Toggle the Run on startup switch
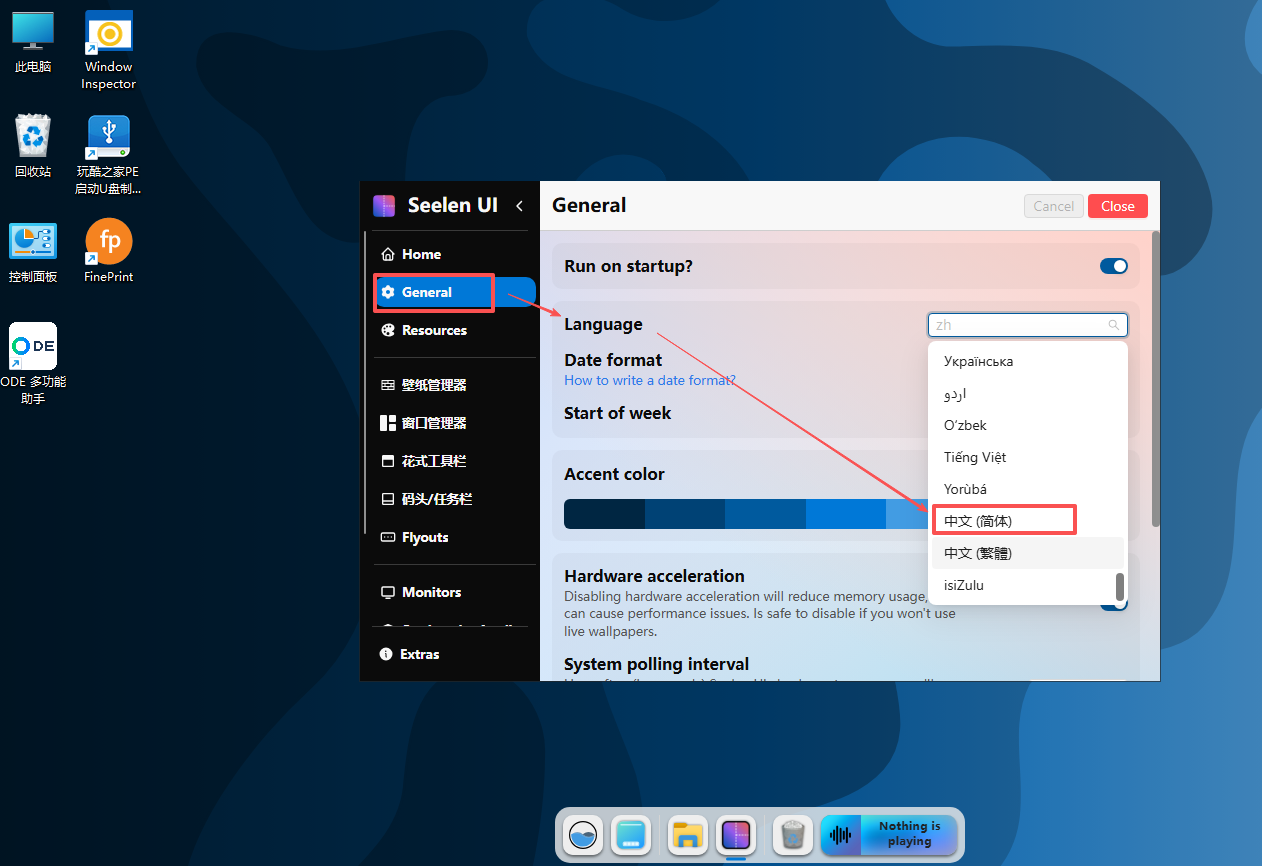This screenshot has height=866, width=1262. click(1113, 266)
